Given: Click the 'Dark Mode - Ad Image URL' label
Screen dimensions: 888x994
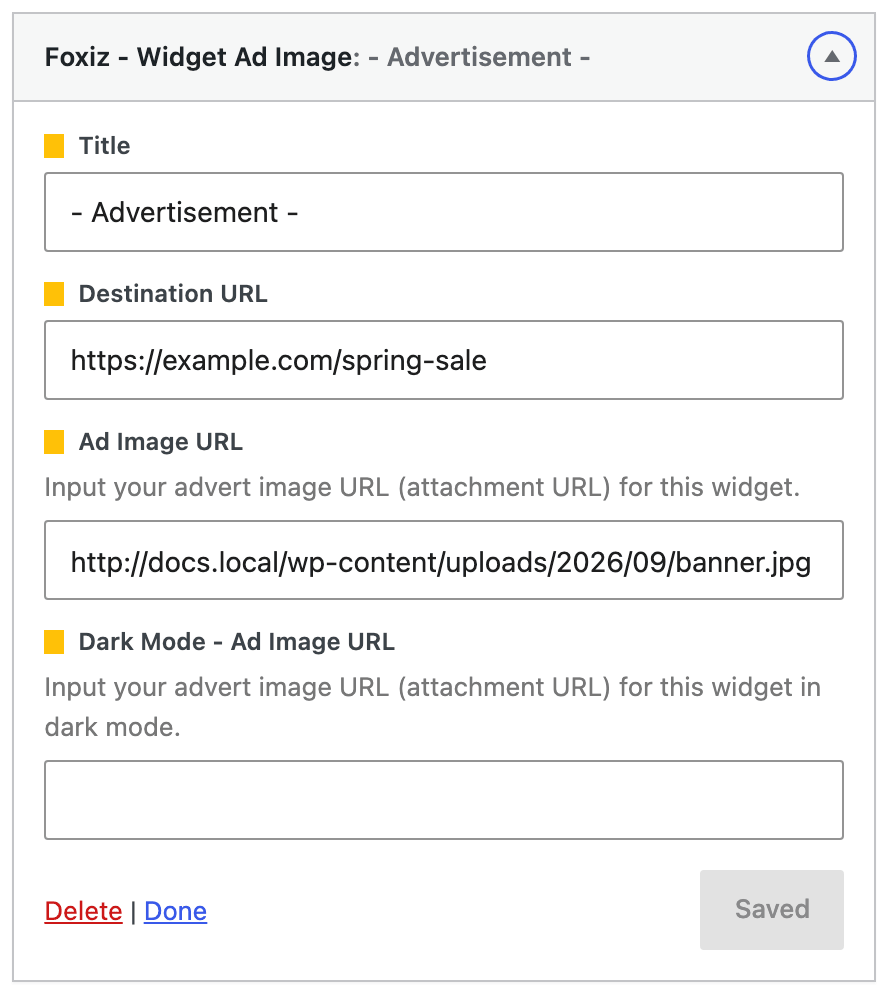Looking at the screenshot, I should coord(236,642).
